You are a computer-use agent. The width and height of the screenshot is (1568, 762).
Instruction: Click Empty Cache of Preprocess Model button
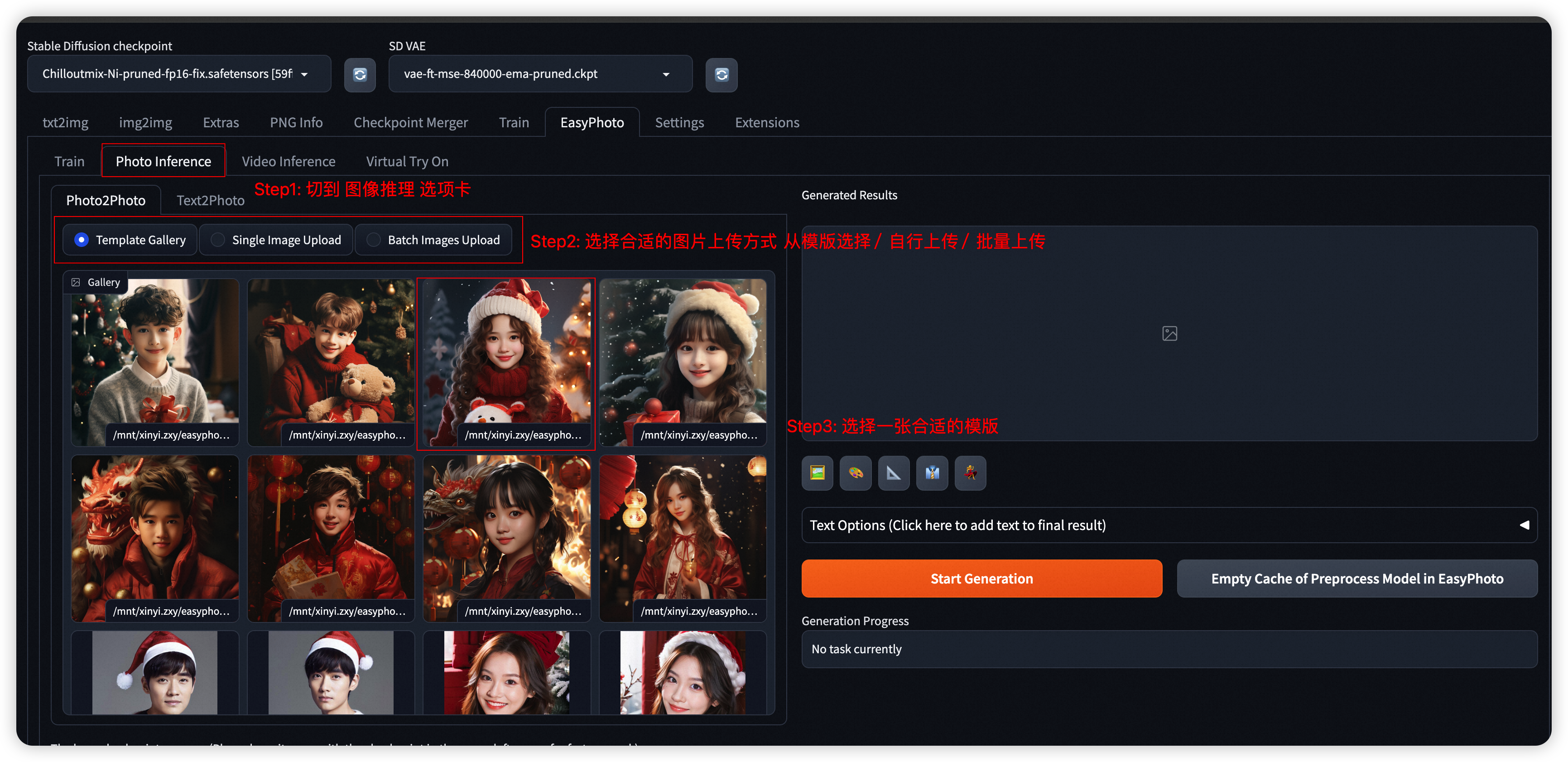(x=1357, y=579)
